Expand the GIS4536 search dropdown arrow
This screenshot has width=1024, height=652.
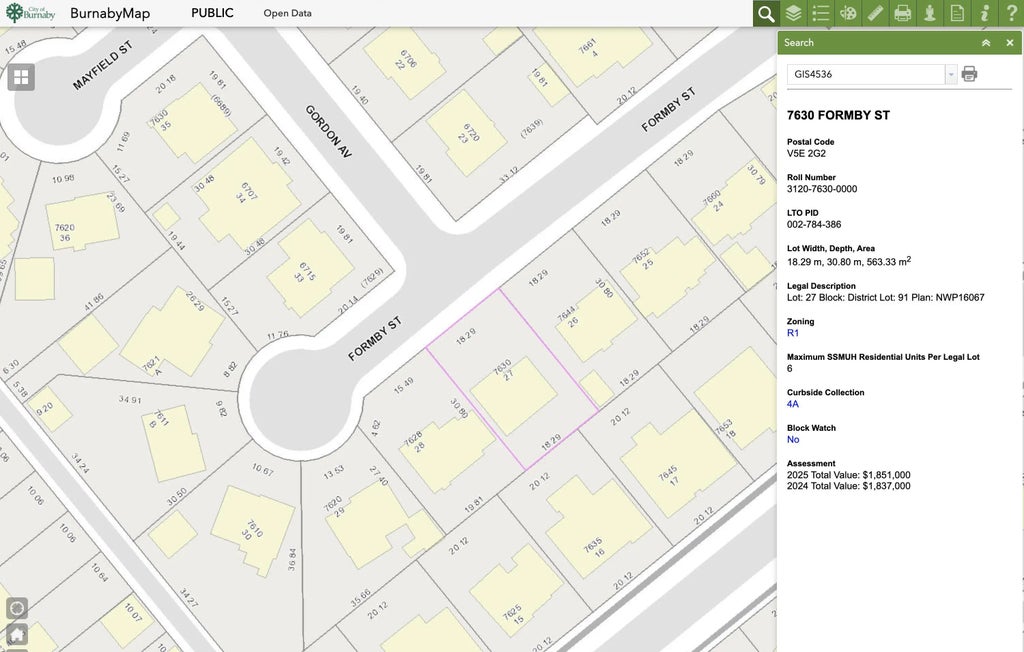tap(951, 74)
